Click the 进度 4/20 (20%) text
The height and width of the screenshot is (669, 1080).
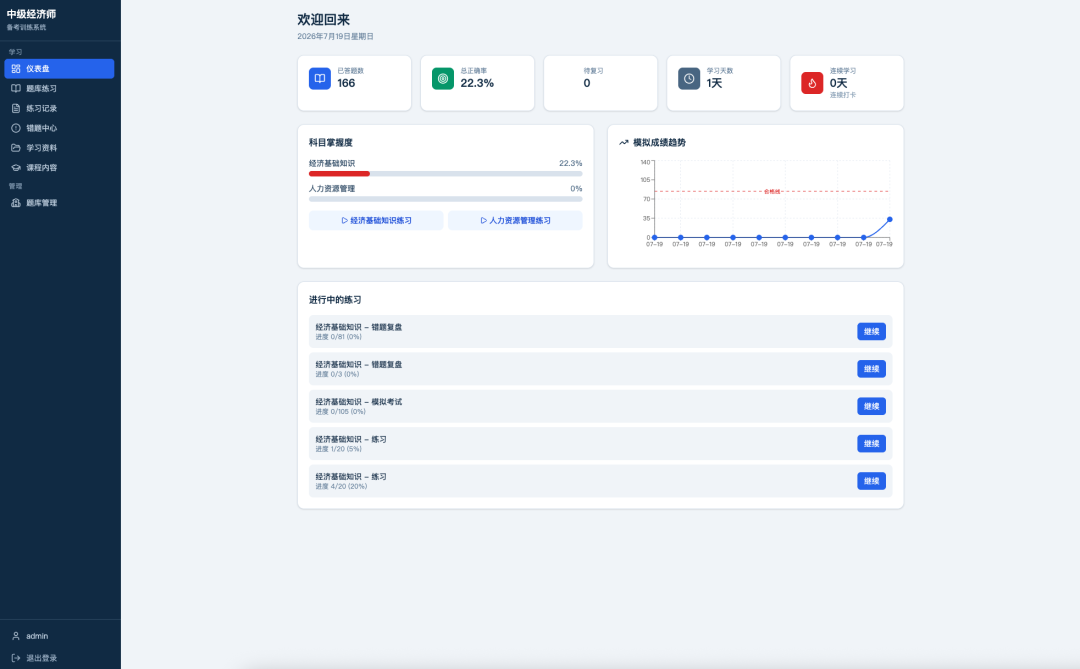(x=341, y=486)
